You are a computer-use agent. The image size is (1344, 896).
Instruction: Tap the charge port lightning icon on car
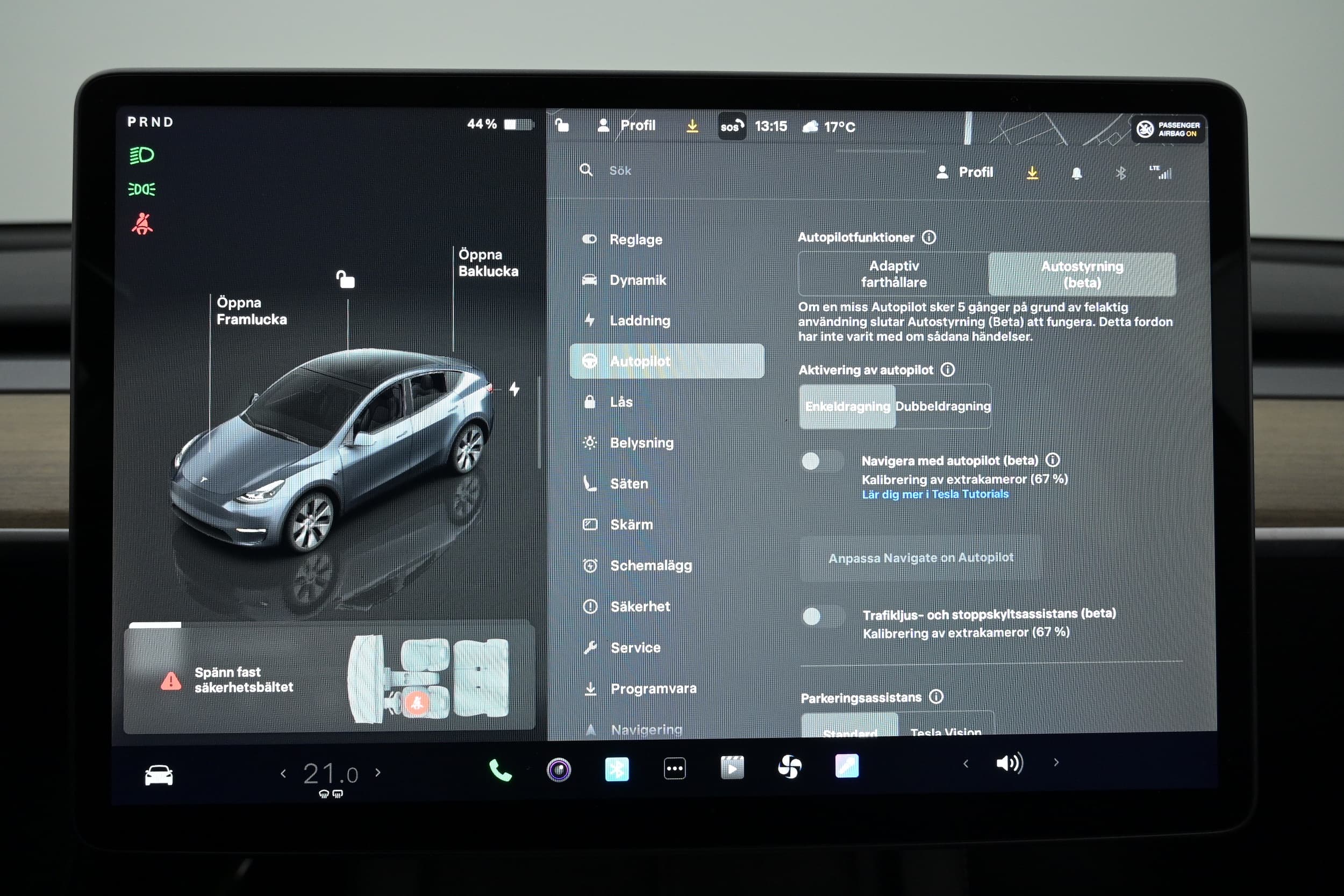point(514,389)
